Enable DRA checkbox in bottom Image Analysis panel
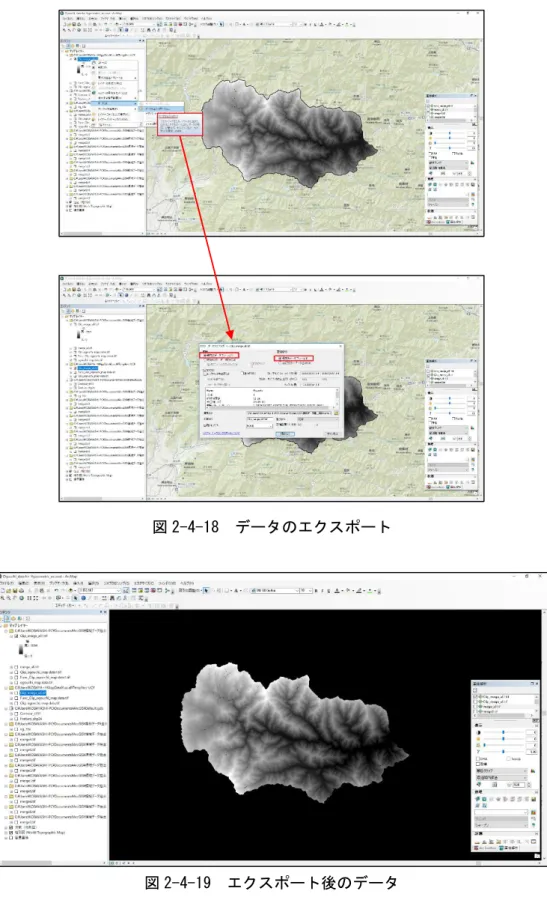 click(x=478, y=759)
